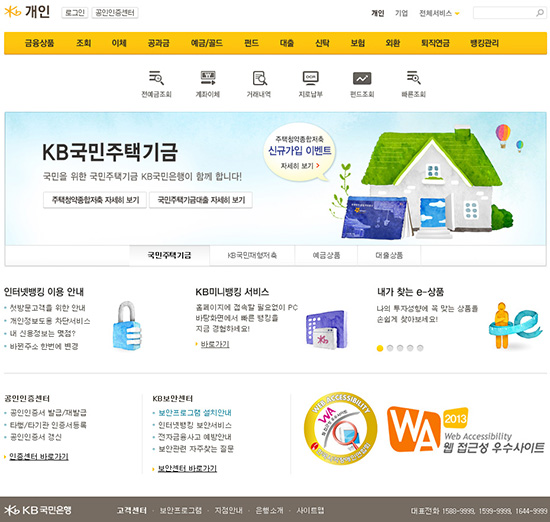Open the 전예금조회 quick icon
Image resolution: width=550 pixels, height=522 pixels.
[x=156, y=78]
